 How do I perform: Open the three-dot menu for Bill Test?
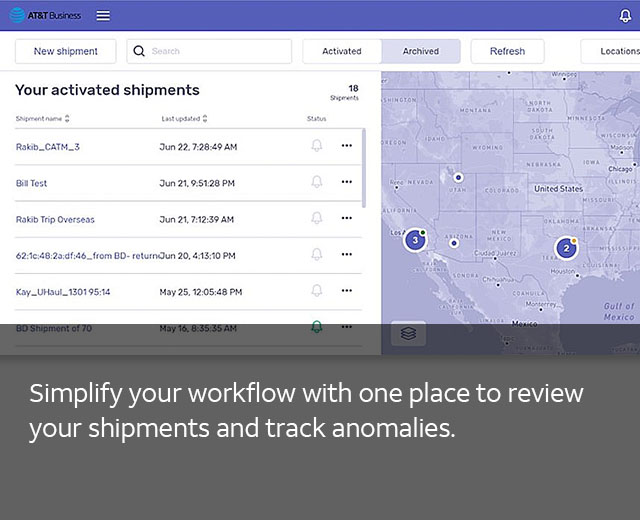click(x=347, y=182)
